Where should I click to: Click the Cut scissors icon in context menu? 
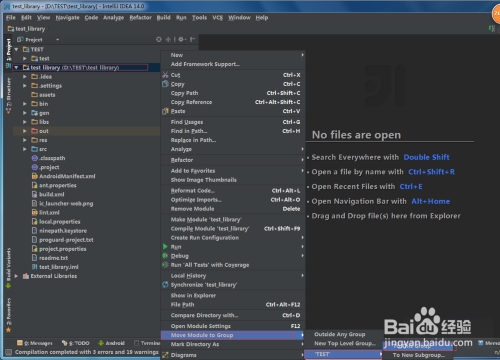point(165,75)
